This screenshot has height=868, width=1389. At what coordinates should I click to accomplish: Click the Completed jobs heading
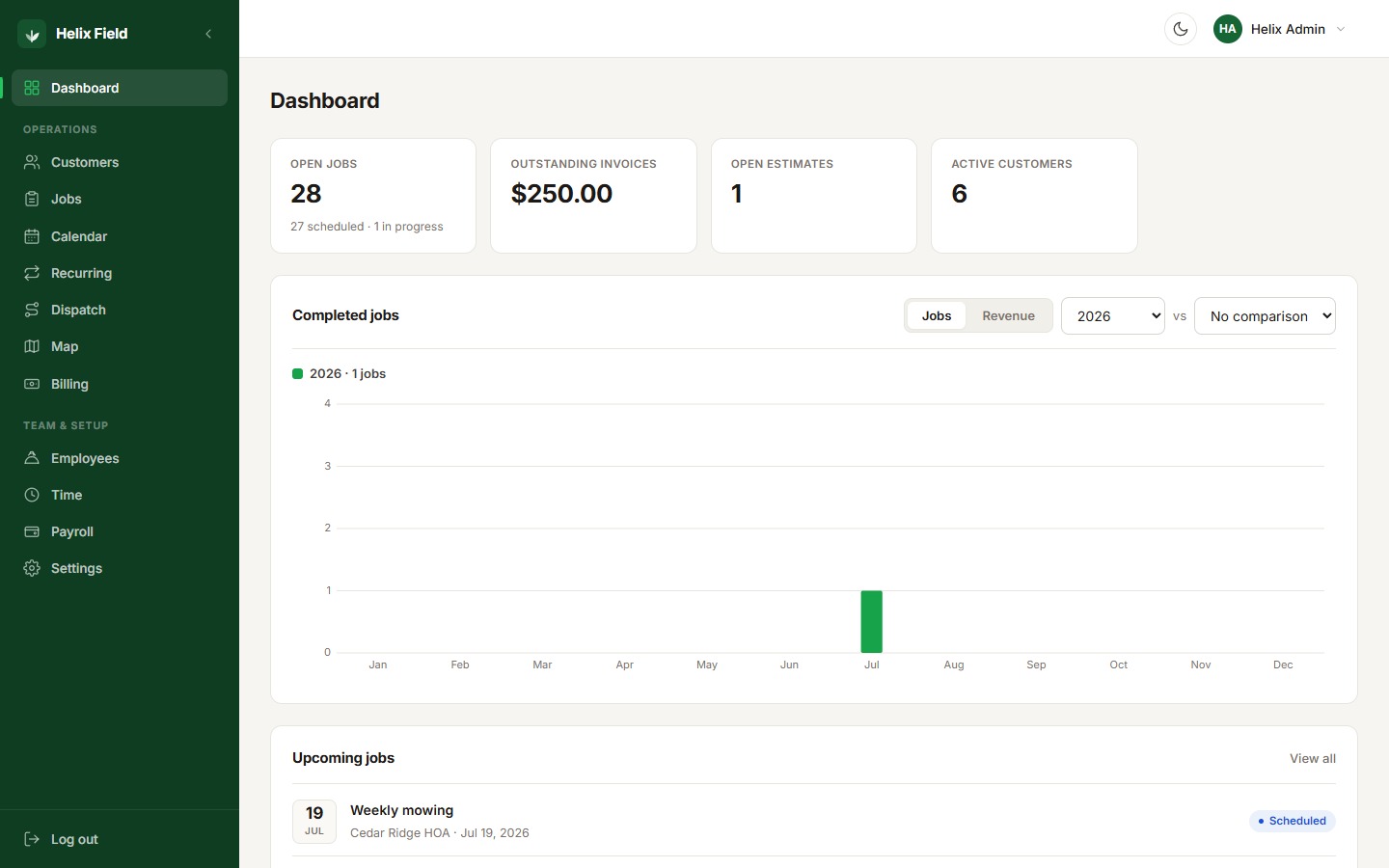click(x=345, y=315)
